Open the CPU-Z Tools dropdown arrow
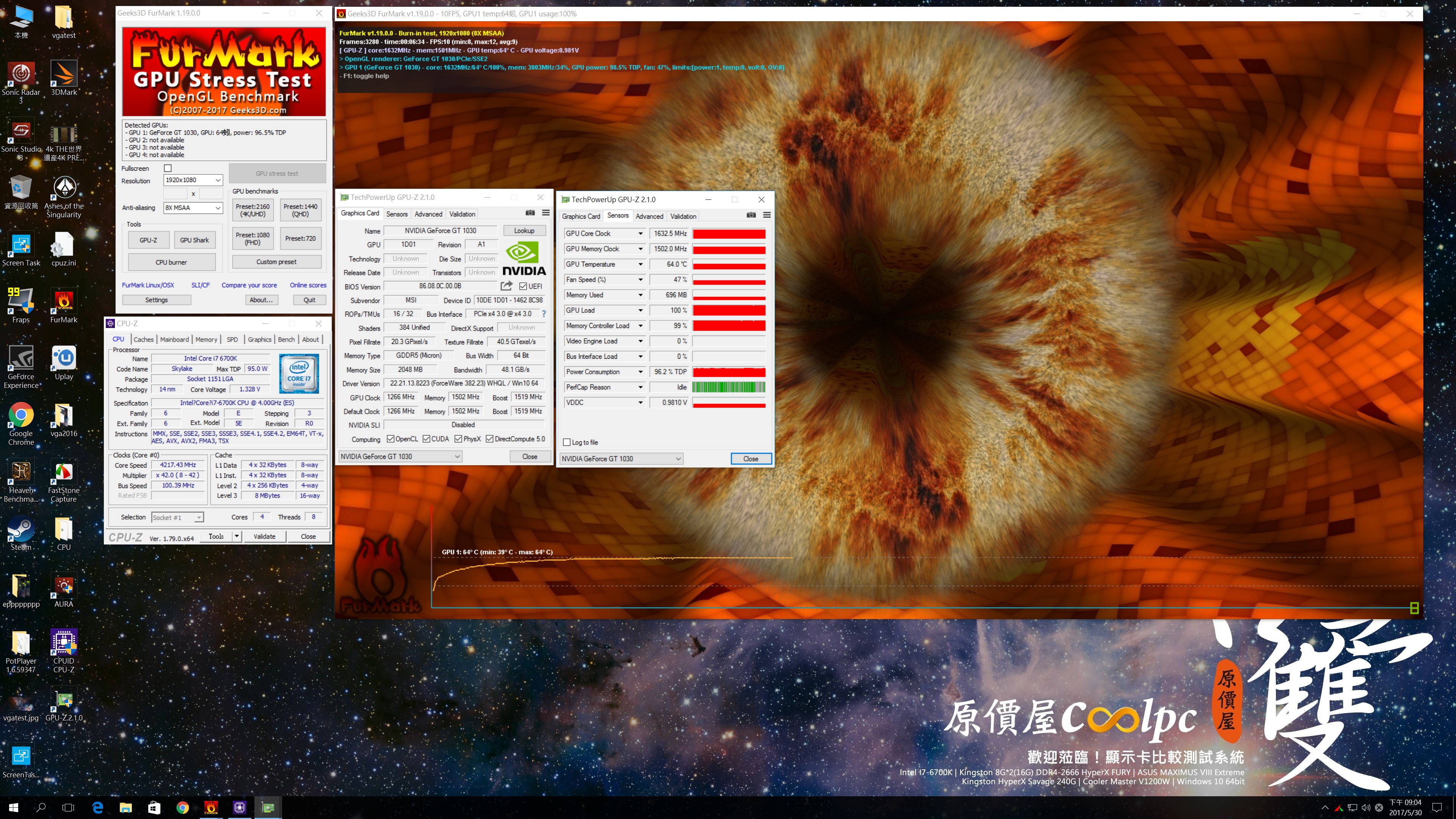 (237, 536)
